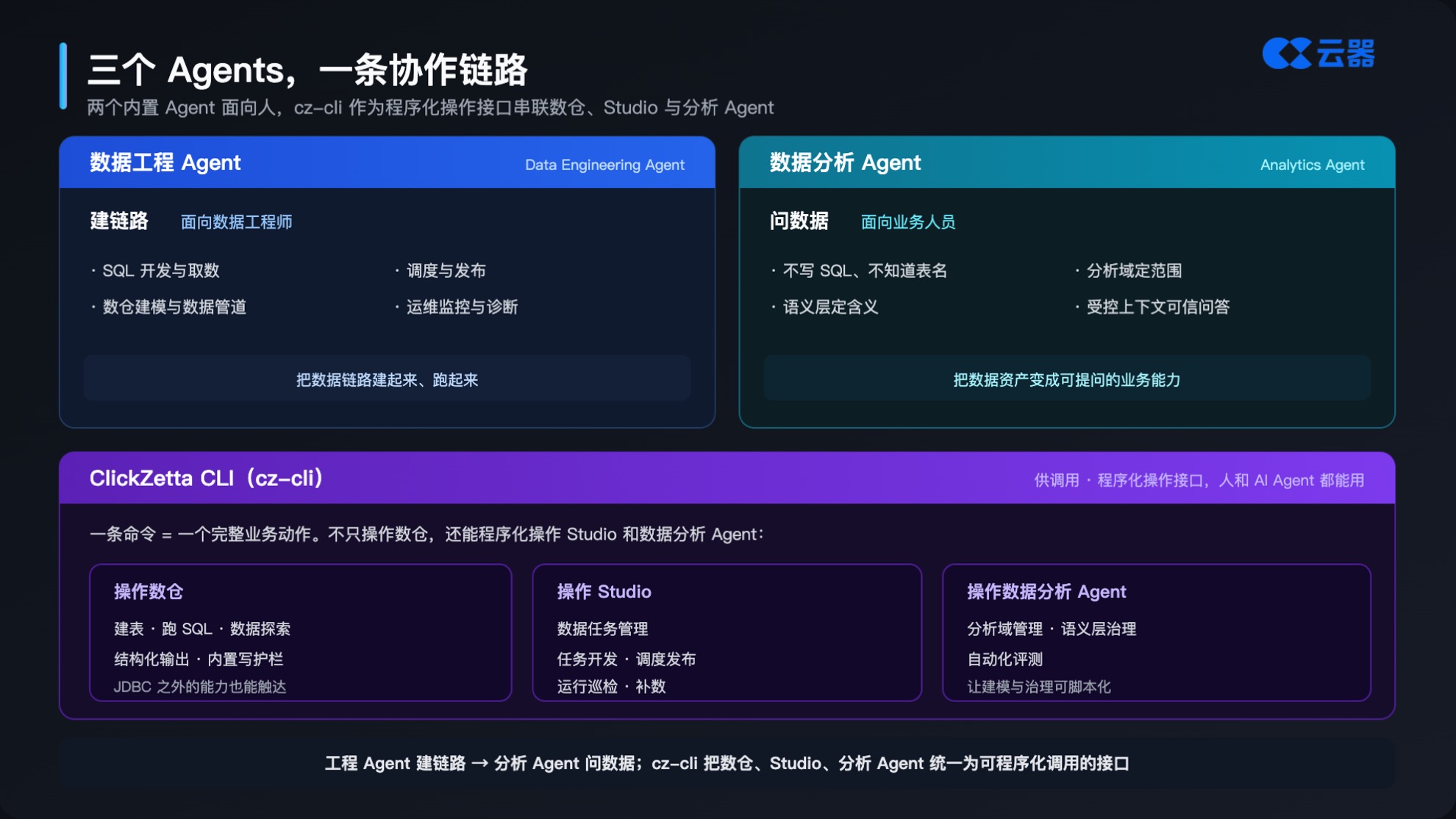The height and width of the screenshot is (819, 1456).
Task: Click the title '三个 Agents，一条协作链路'
Action: coord(307,70)
